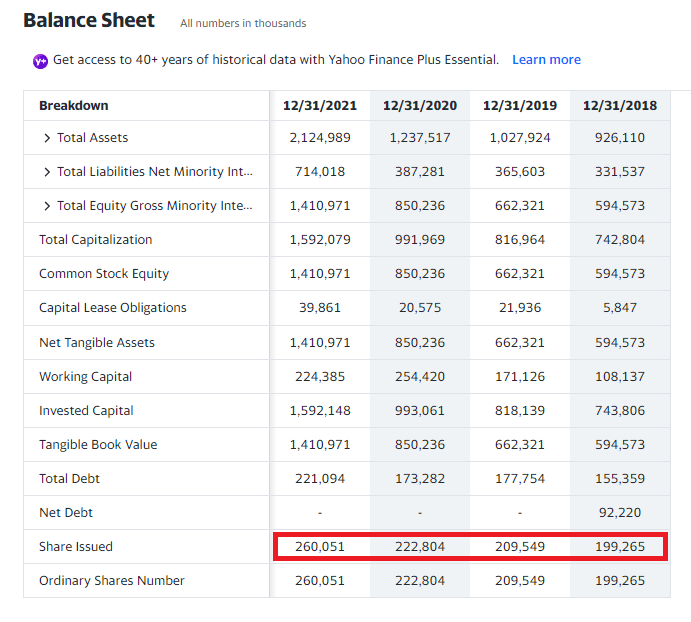This screenshot has width=691, height=622.
Task: Select the 12/31/2019 column header
Action: [x=520, y=106]
